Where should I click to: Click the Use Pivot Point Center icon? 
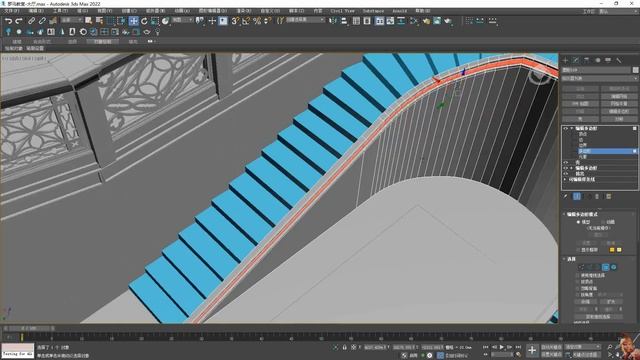coord(200,20)
